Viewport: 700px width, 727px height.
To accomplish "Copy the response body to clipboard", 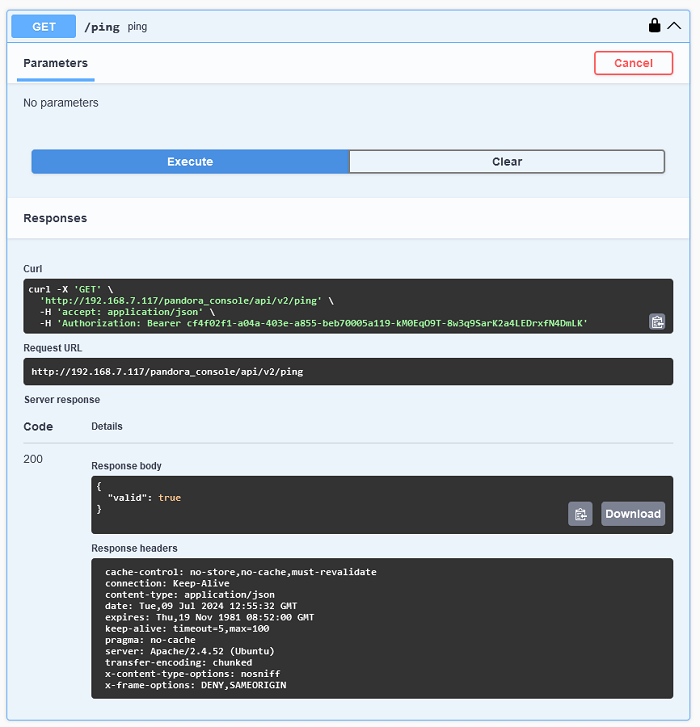I will (580, 514).
